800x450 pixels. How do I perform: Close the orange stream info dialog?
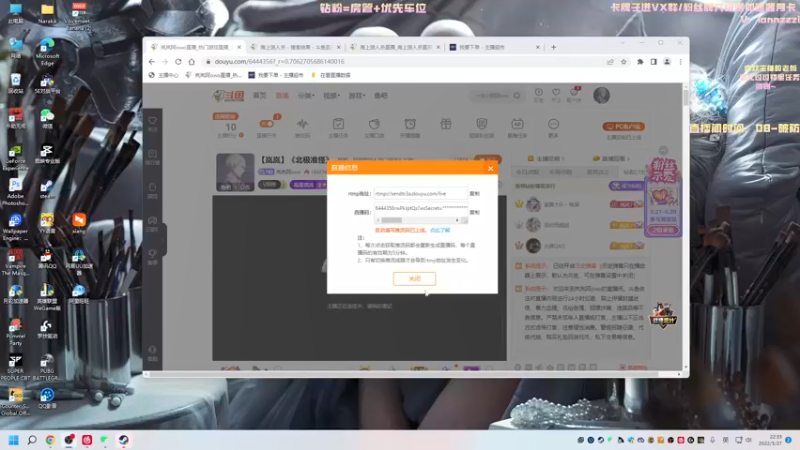coord(490,168)
